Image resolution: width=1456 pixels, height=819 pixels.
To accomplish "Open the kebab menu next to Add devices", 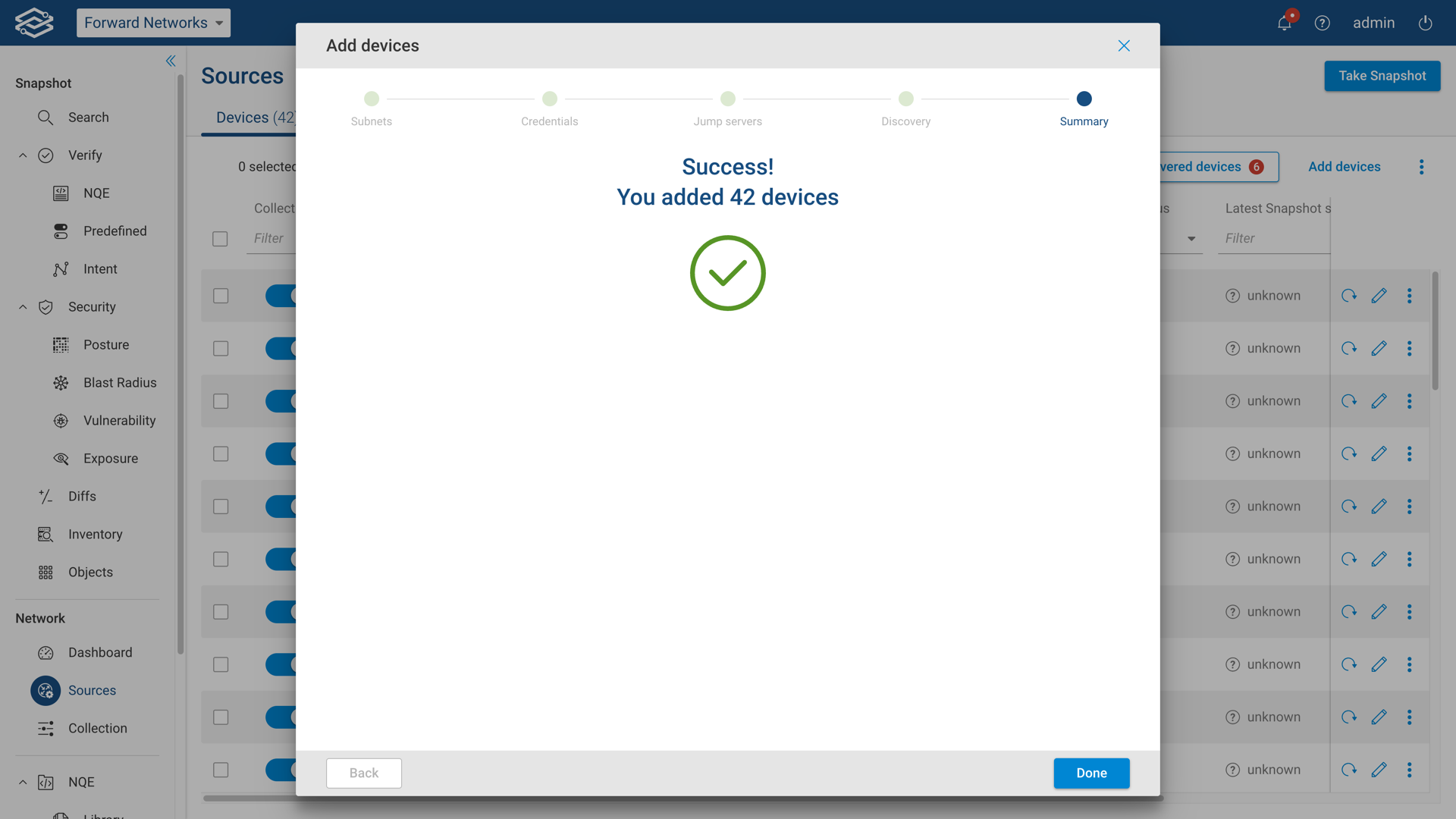I will pos(1421,167).
